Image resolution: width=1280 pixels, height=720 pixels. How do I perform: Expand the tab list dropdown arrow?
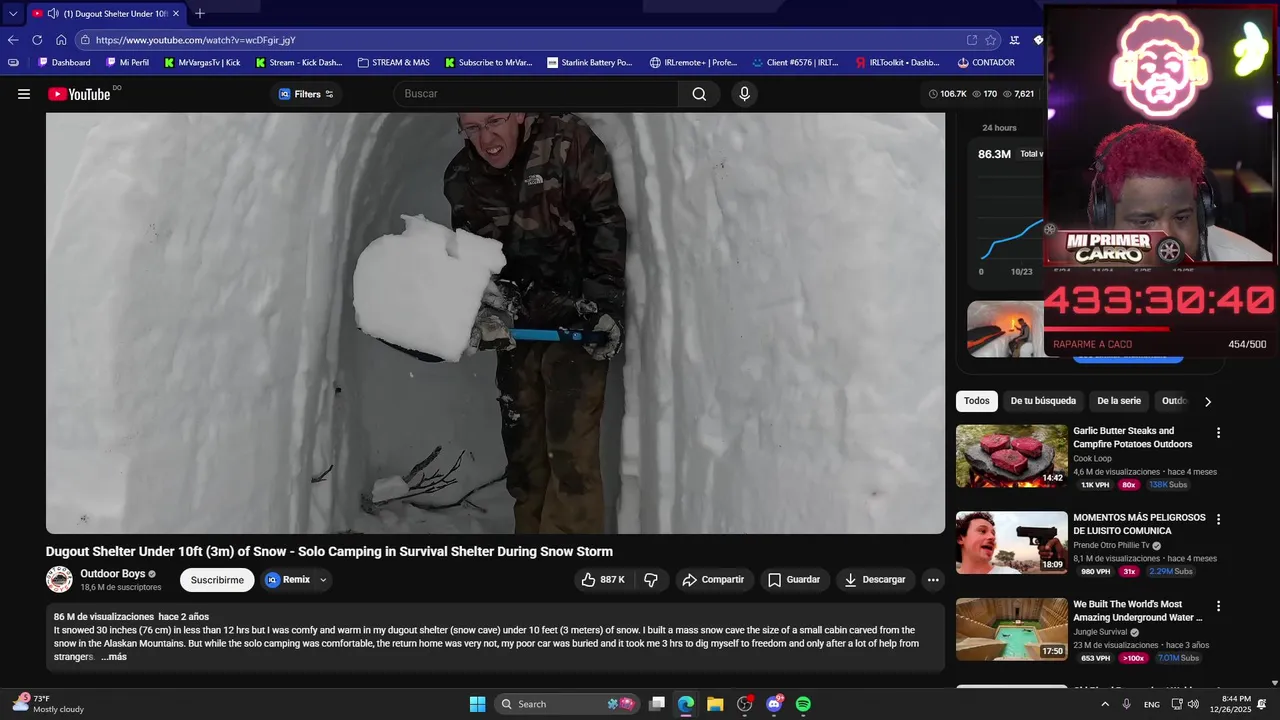13,13
